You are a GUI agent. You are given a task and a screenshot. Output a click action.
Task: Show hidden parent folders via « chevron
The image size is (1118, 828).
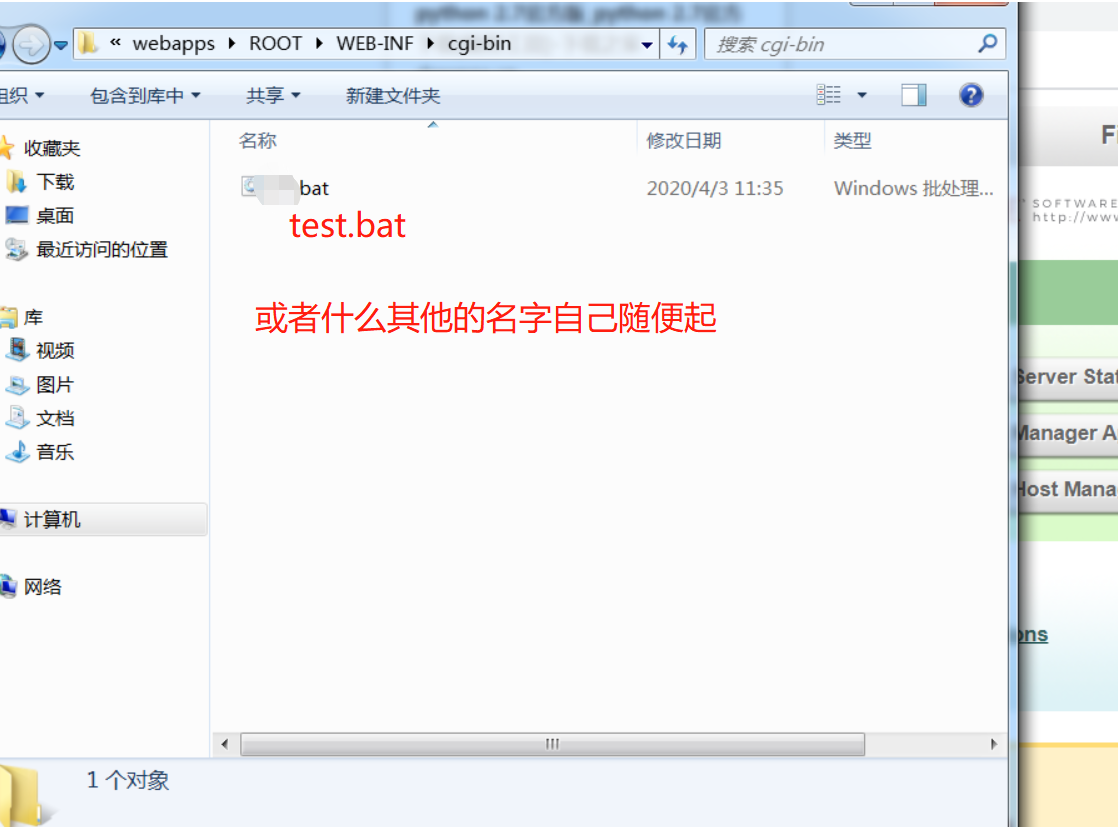[x=116, y=43]
